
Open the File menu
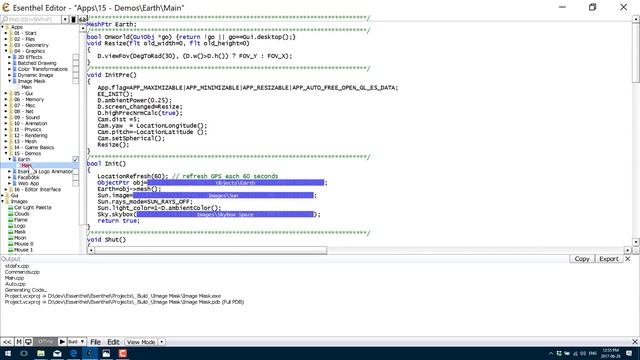pyautogui.click(x=95, y=342)
